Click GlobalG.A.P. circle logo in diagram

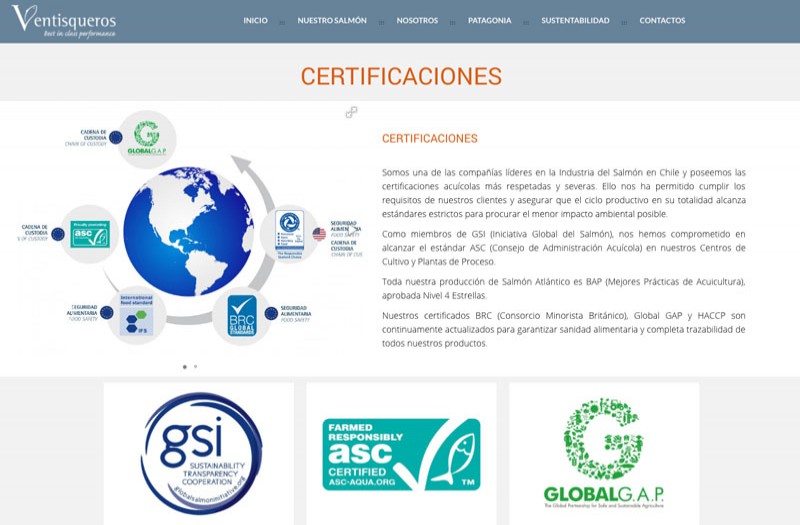pyautogui.click(x=147, y=139)
